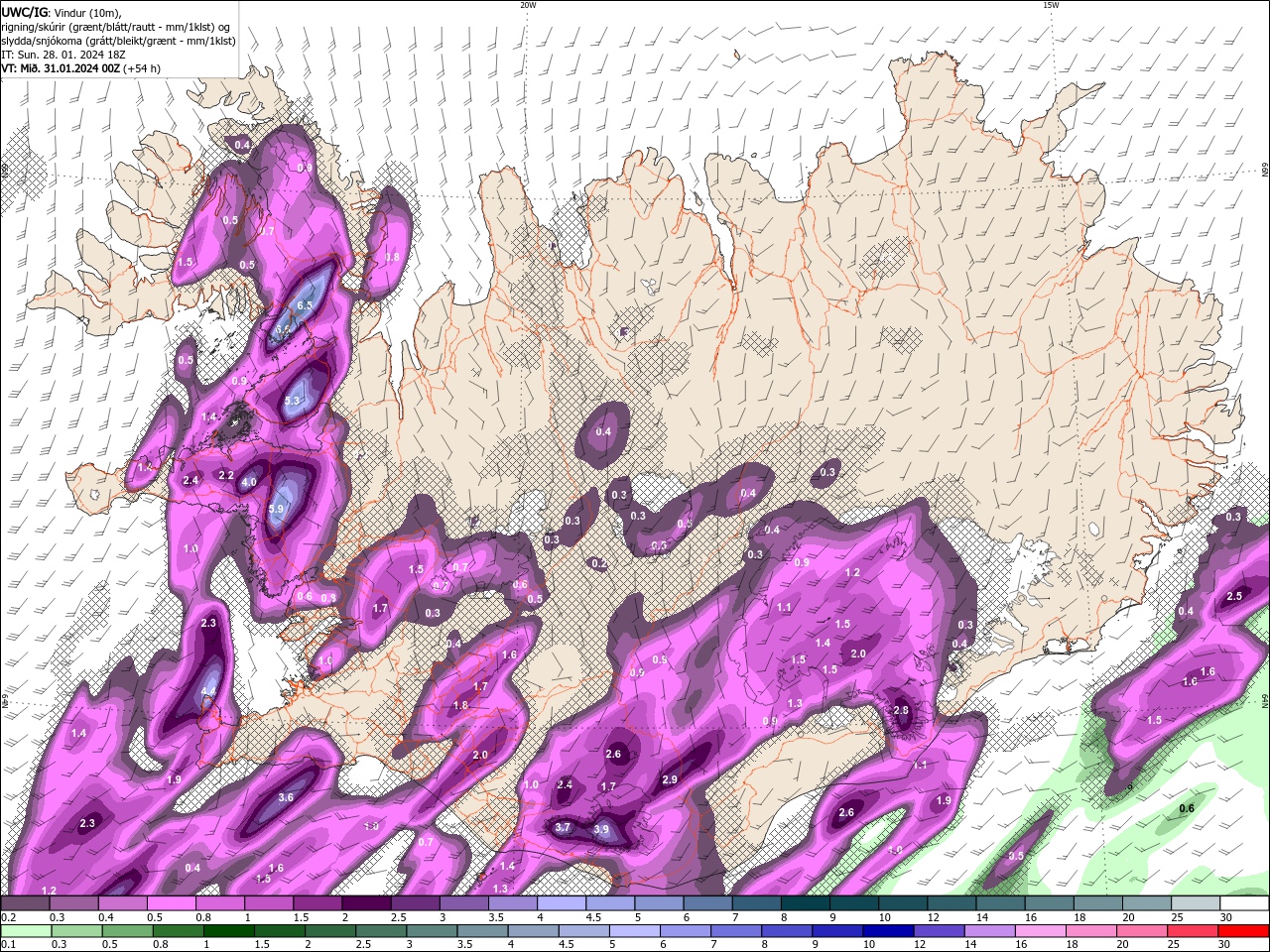1270x952 pixels.
Task: Click the 2.2 precipitation value on the map
Action: pyautogui.click(x=226, y=475)
